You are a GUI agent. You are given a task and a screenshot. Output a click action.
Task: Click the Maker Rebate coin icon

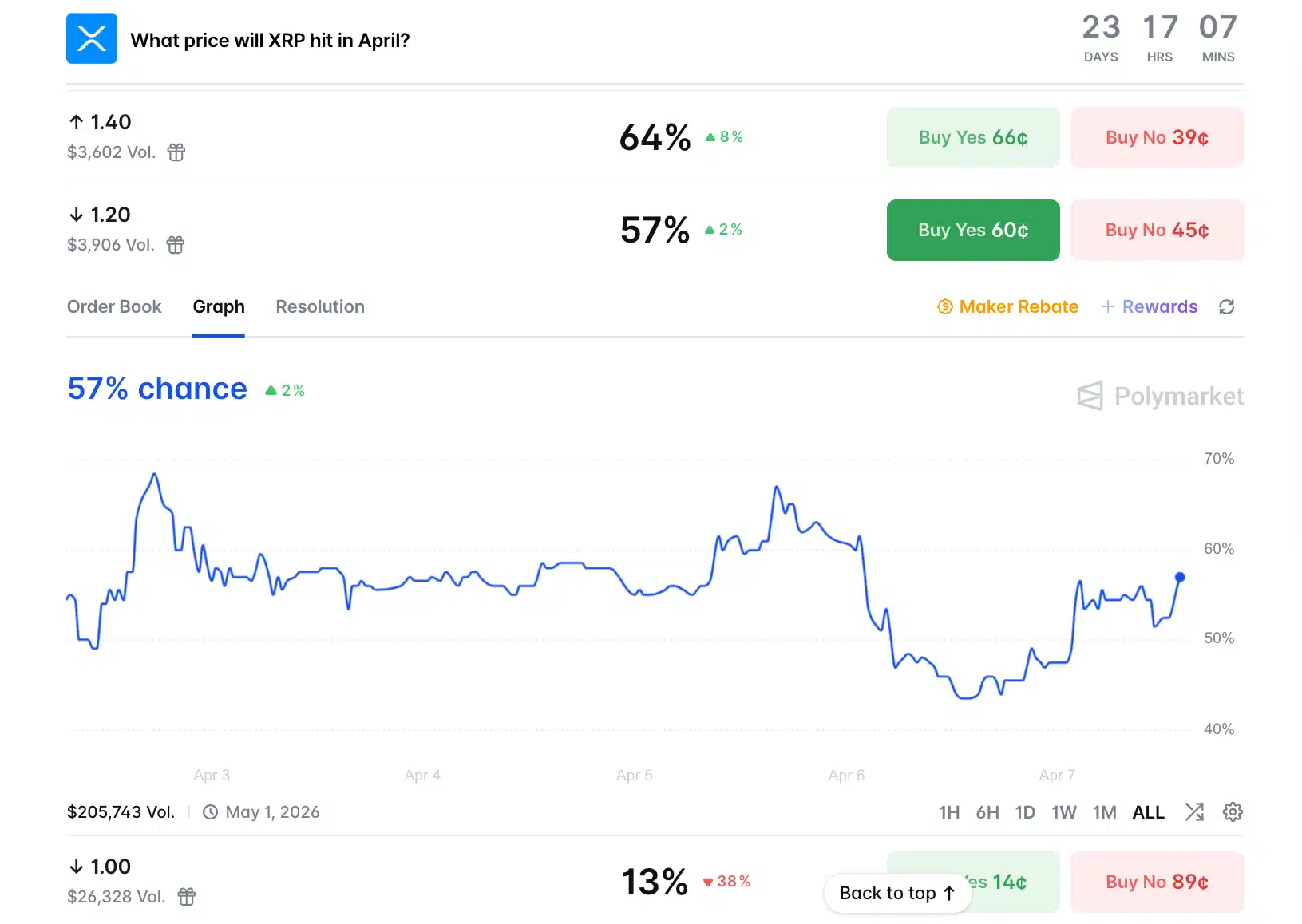pos(945,307)
